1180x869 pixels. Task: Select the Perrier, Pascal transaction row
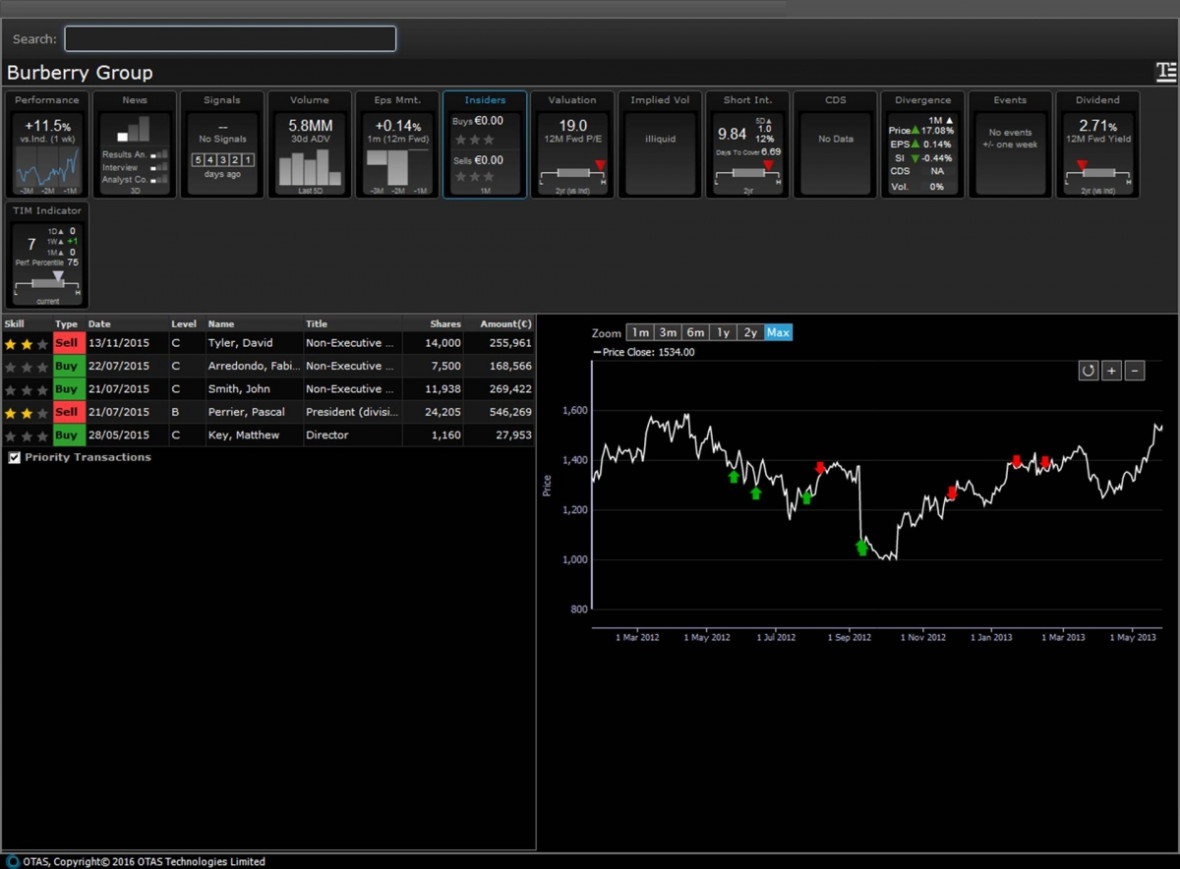click(268, 412)
